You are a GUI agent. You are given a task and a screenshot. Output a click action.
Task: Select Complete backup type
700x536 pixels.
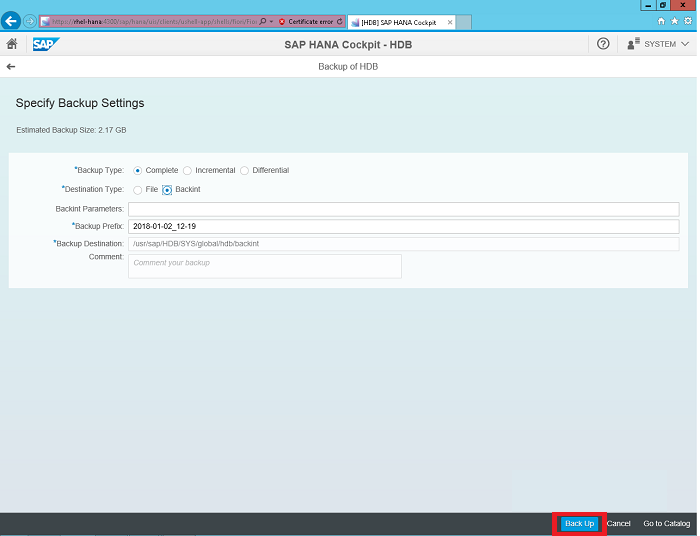[138, 170]
